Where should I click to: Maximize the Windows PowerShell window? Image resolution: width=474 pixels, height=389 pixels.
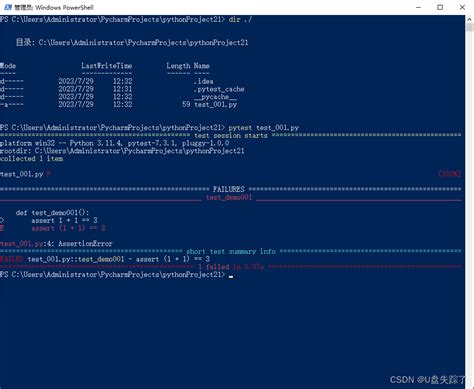point(440,7)
